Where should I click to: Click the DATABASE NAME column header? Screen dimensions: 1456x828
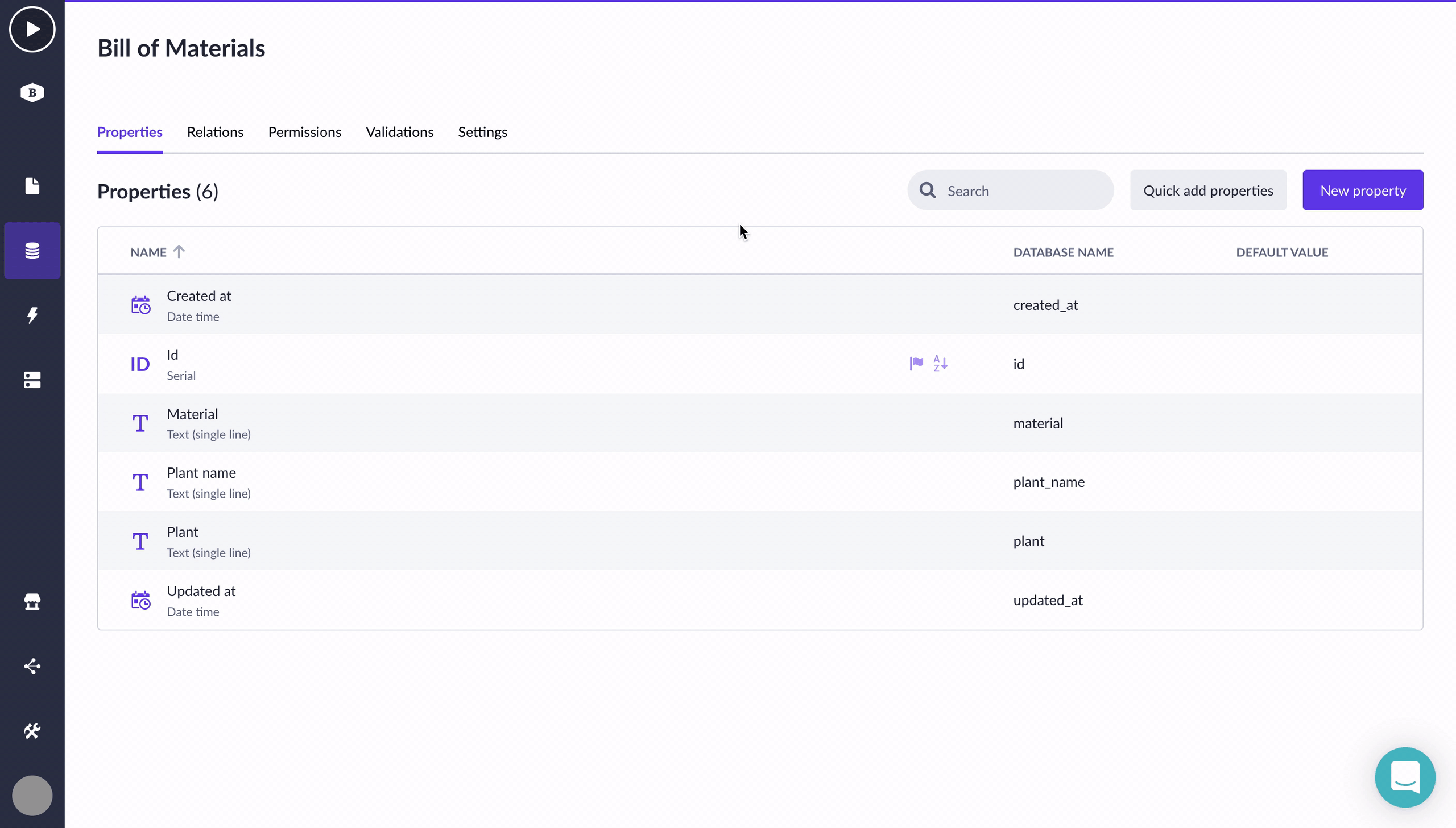coord(1063,252)
